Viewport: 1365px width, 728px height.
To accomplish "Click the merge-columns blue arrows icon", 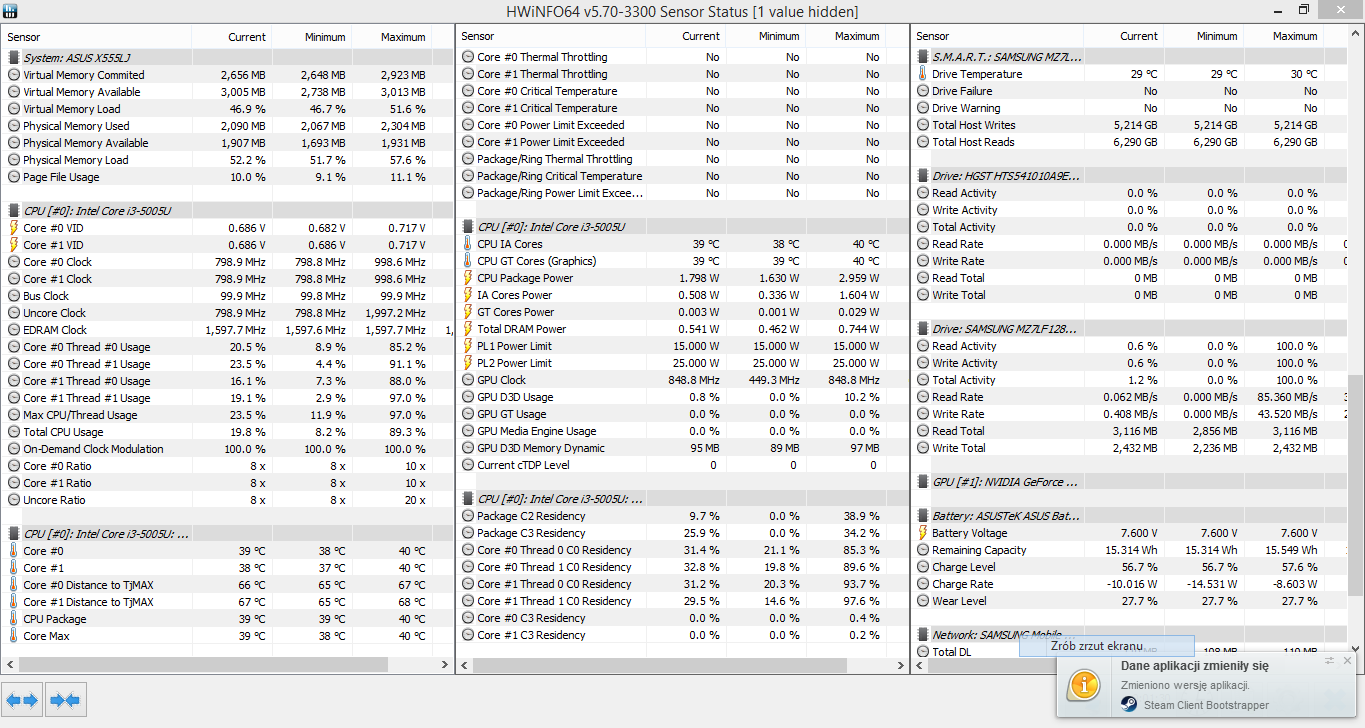I will (x=65, y=700).
